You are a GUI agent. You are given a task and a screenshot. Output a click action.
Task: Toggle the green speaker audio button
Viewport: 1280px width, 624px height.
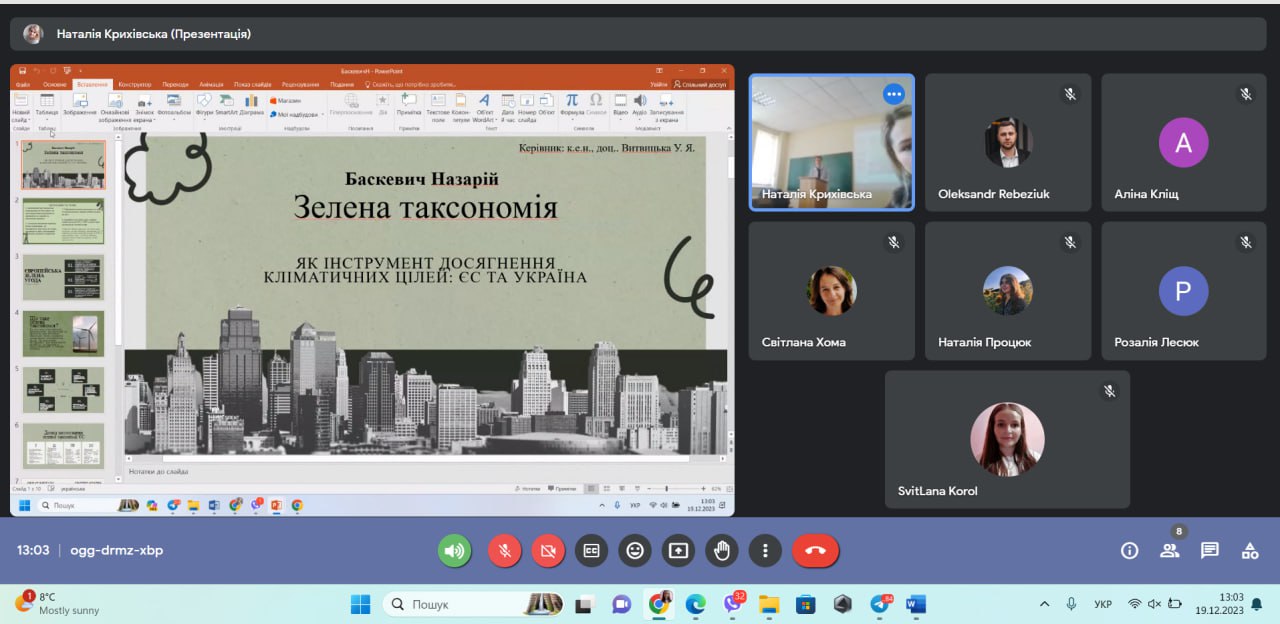point(455,550)
